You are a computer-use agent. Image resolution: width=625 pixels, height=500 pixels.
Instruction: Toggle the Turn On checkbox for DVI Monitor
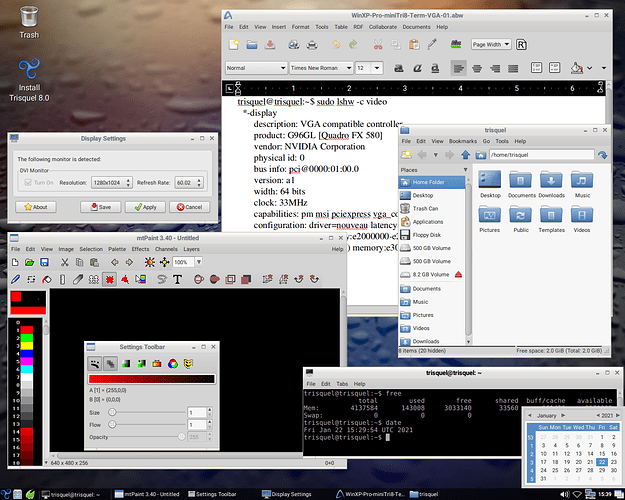(x=28, y=183)
